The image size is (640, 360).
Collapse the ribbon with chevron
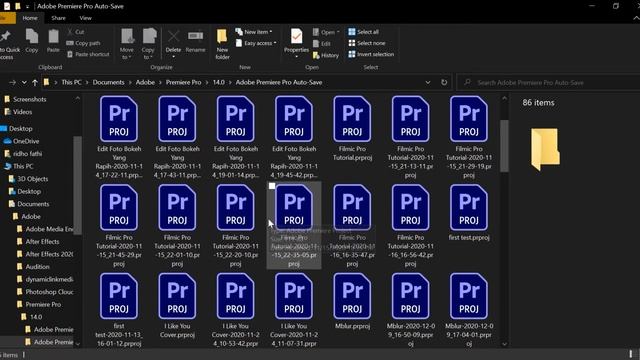[636, 18]
